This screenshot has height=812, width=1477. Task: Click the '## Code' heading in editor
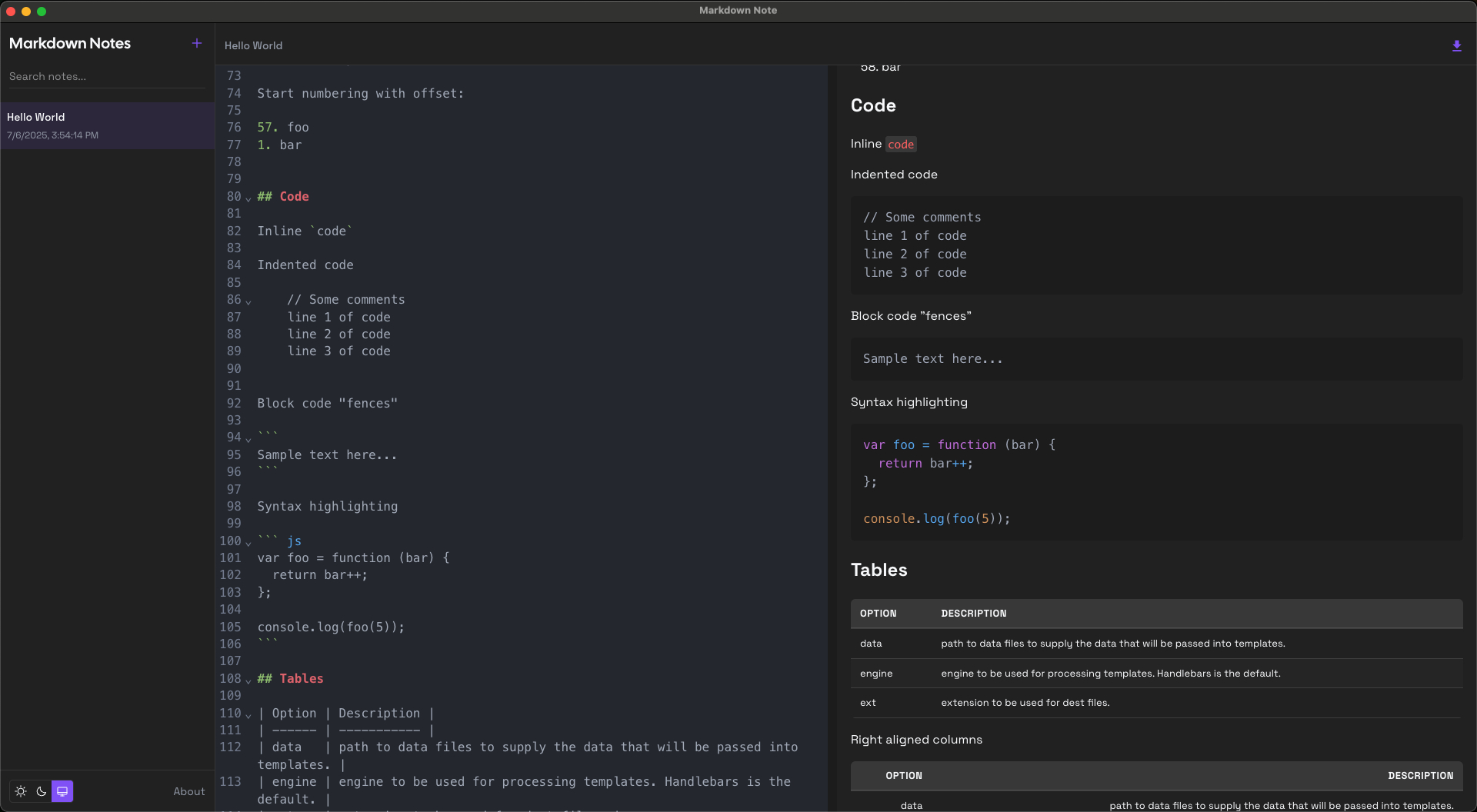pyautogui.click(x=283, y=196)
